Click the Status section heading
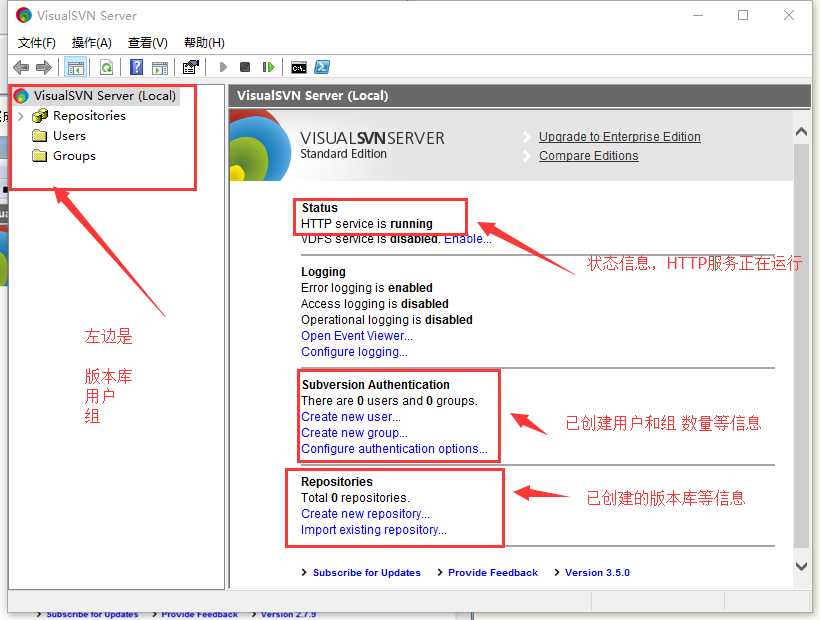This screenshot has width=820, height=620. pos(320,208)
